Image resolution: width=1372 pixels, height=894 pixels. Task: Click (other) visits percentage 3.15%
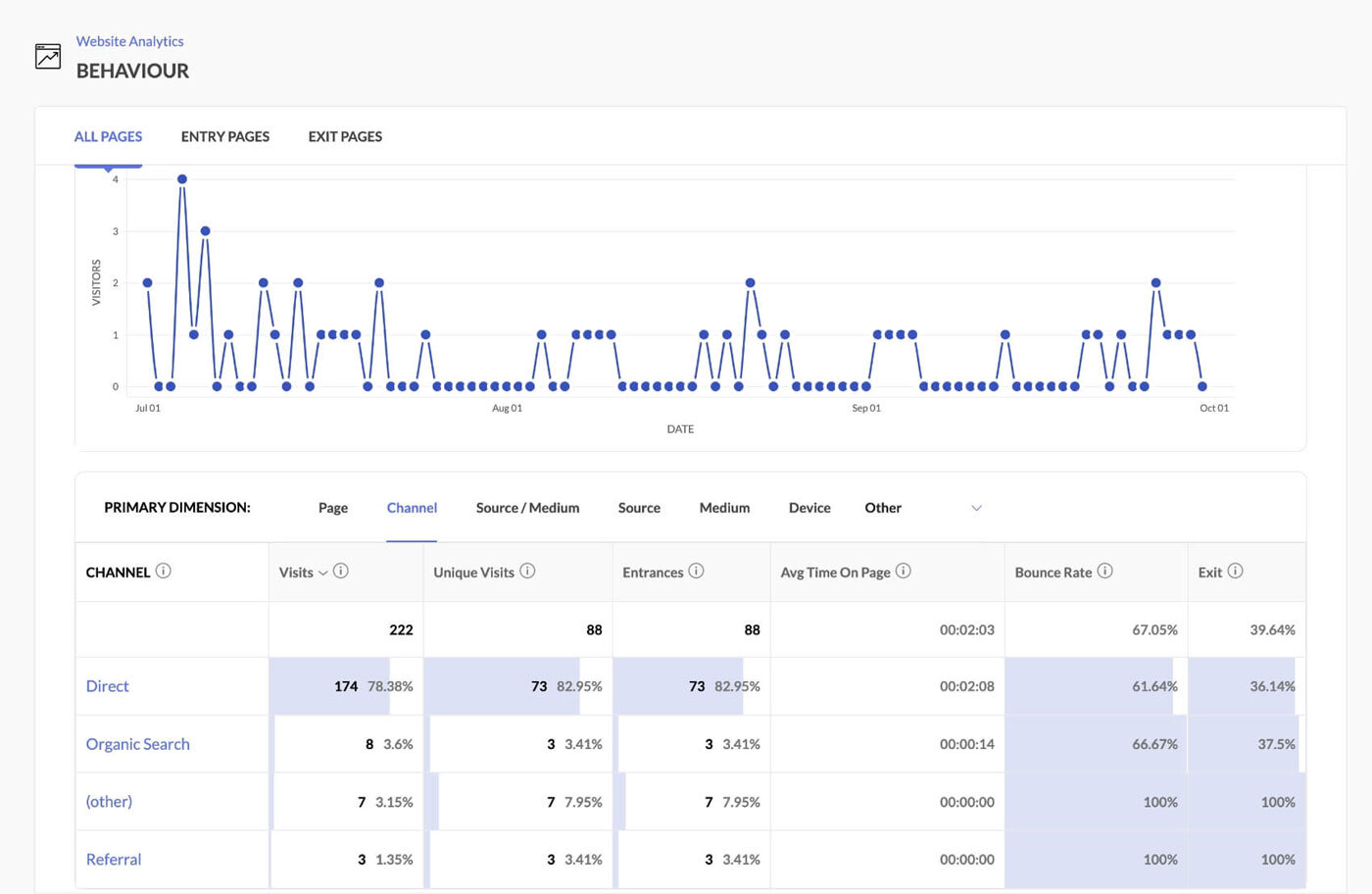[x=394, y=802]
